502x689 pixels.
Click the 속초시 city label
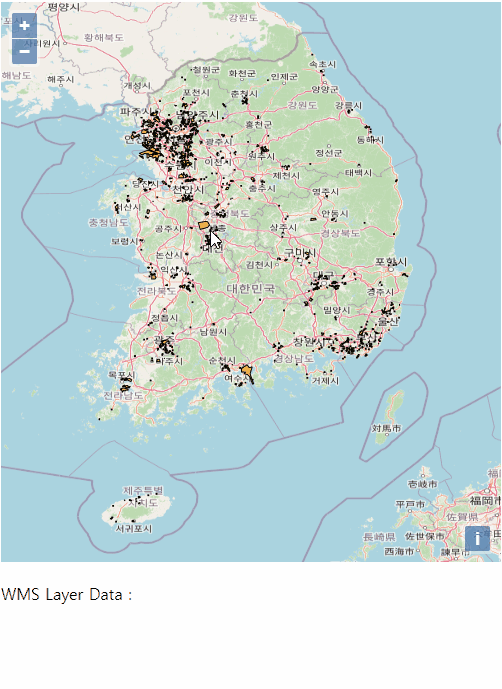323,64
